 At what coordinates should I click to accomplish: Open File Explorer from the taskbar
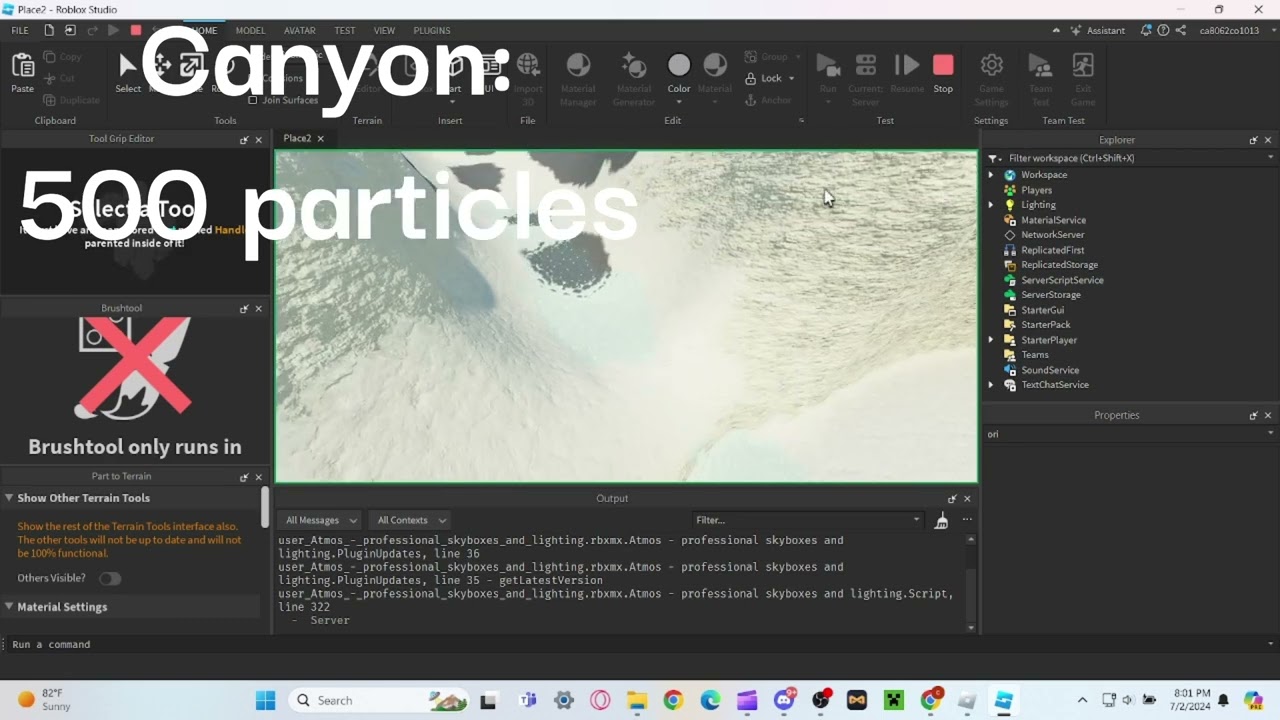tap(636, 700)
